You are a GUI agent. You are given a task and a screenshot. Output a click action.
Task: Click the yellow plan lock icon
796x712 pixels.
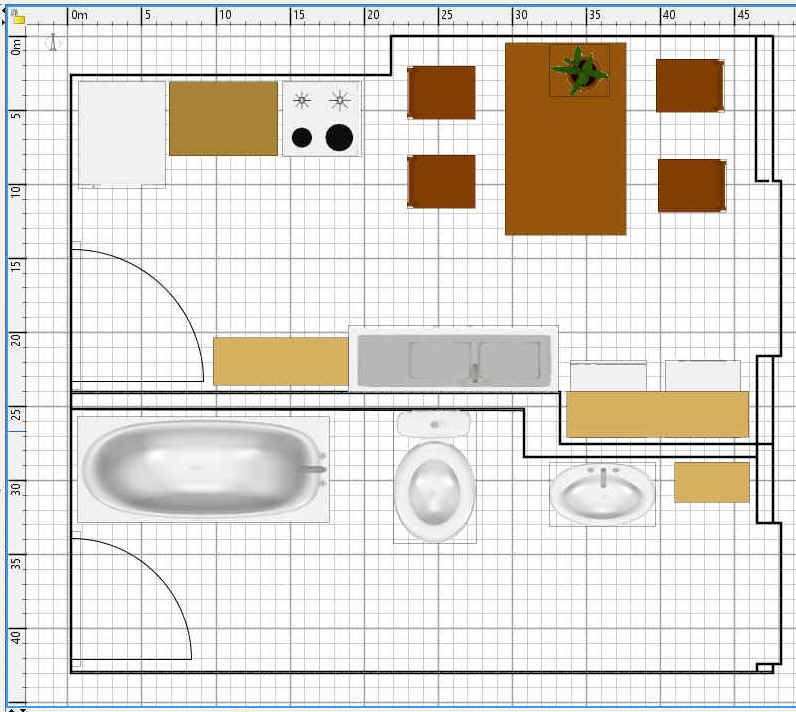(18, 19)
